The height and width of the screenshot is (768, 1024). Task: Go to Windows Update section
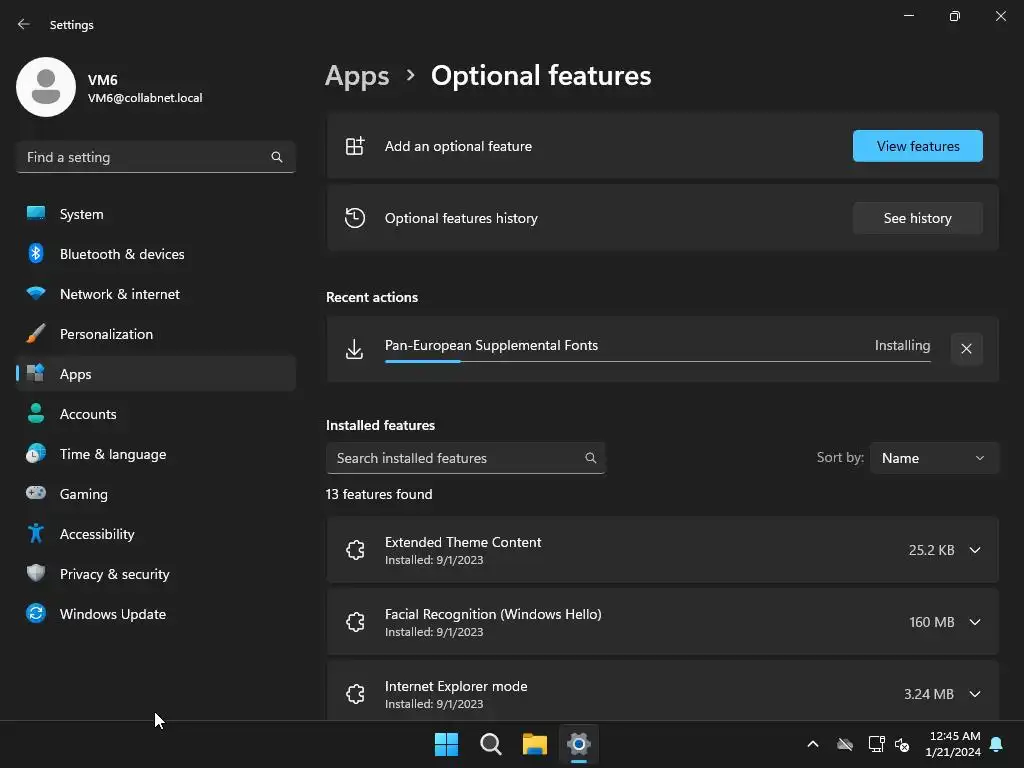[x=112, y=614]
